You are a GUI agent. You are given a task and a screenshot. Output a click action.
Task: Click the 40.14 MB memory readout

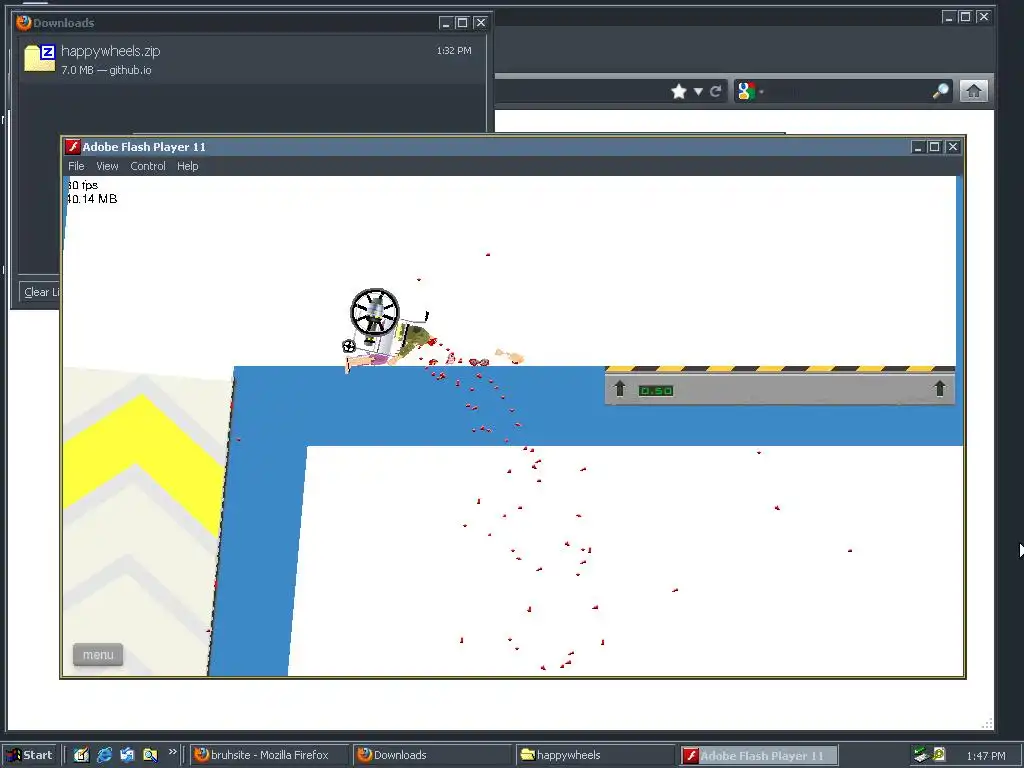[x=91, y=199]
